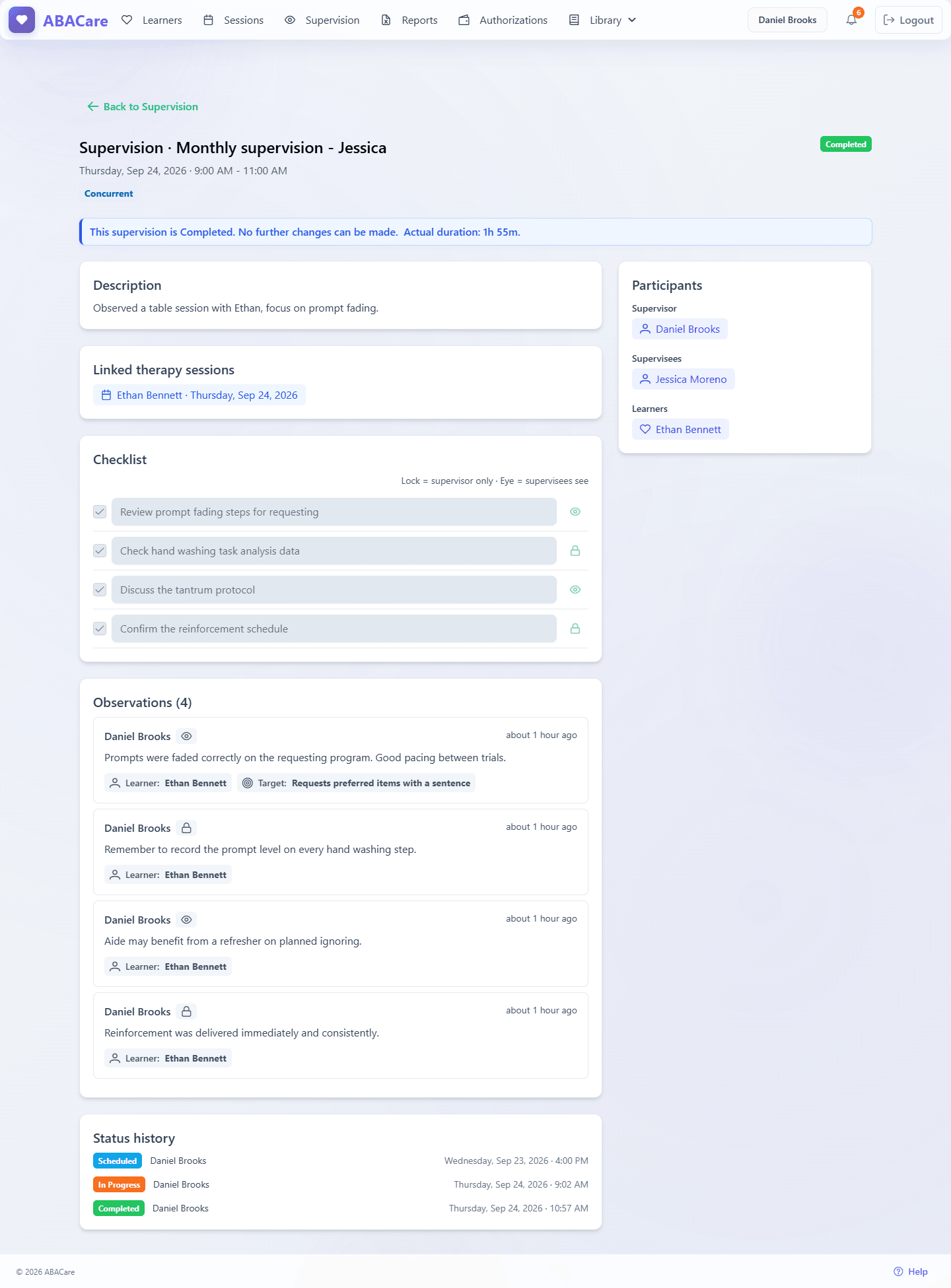
Task: Click lock icon on the reinforcement delivered observation
Action: click(x=187, y=1011)
